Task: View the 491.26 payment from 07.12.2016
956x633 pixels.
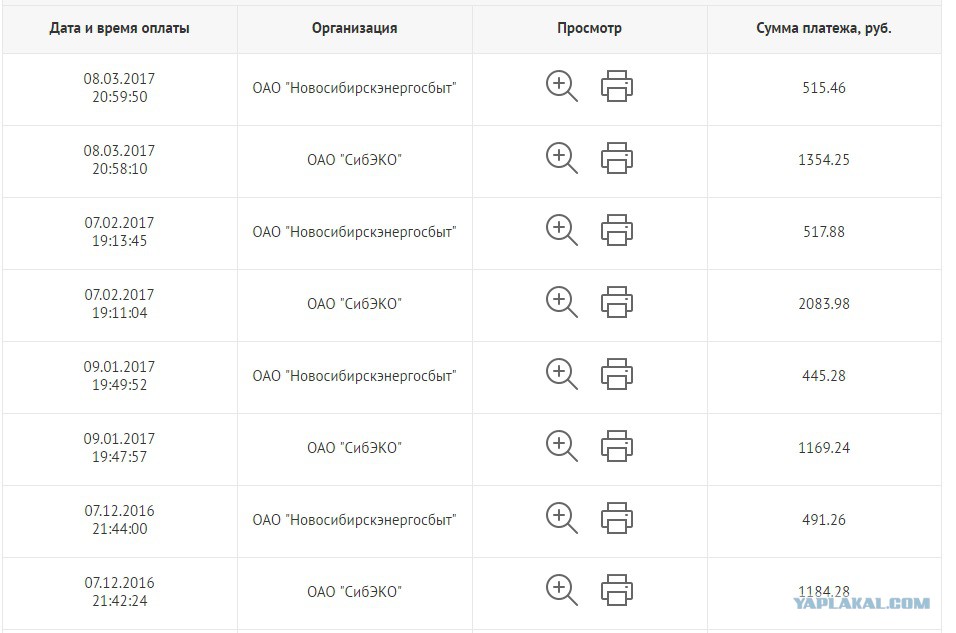Action: 562,518
